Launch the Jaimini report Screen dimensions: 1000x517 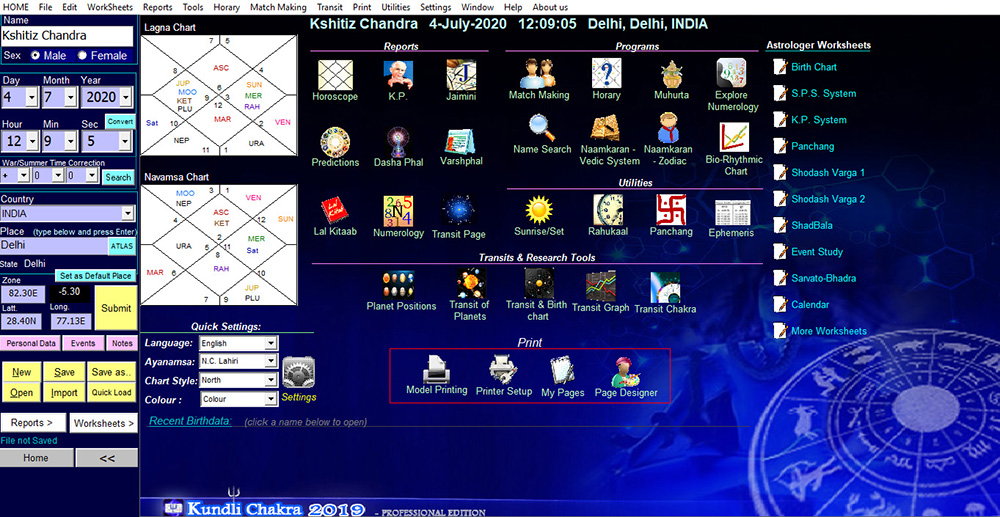pos(461,75)
